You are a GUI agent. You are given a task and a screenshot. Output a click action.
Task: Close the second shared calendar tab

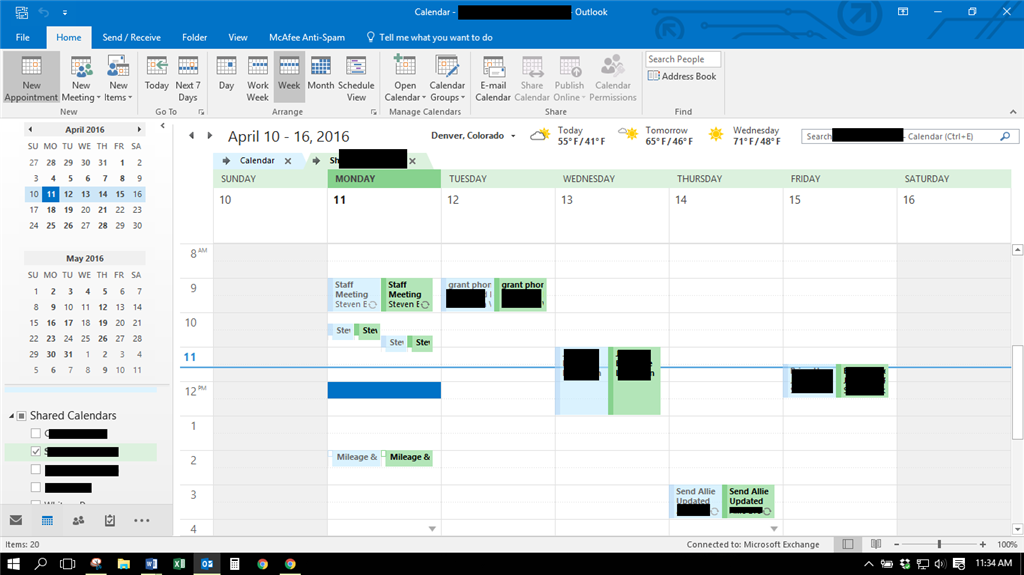(412, 161)
